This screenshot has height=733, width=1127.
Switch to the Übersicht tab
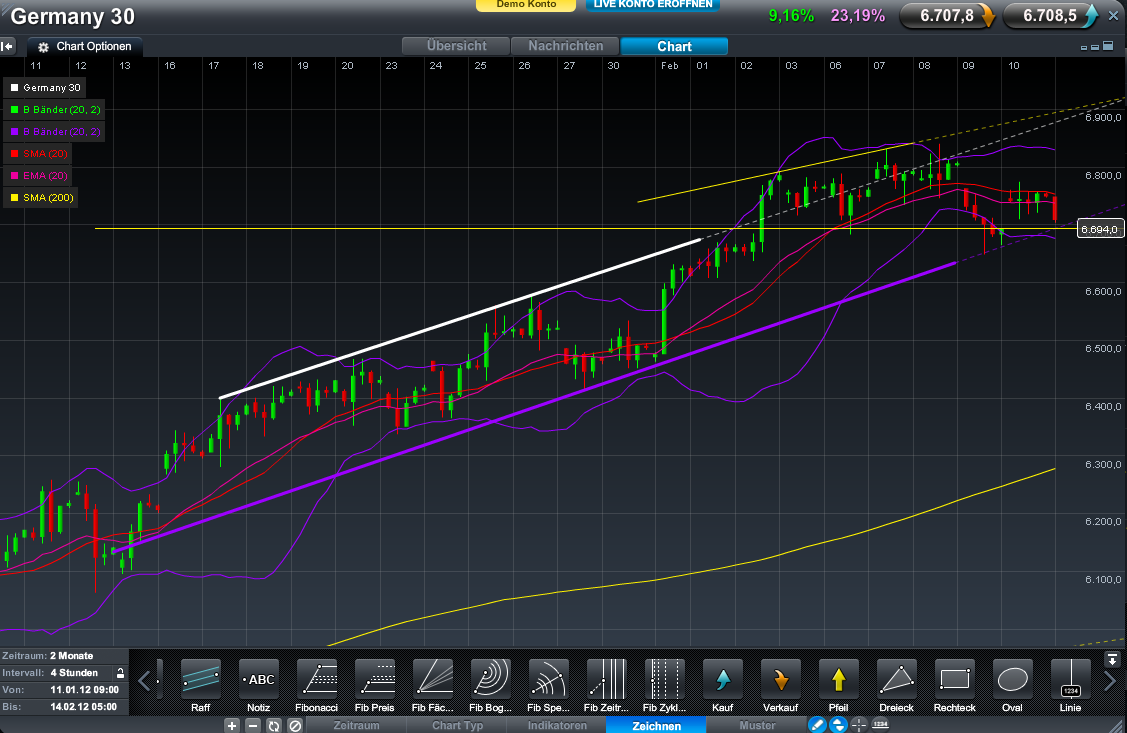(456, 46)
